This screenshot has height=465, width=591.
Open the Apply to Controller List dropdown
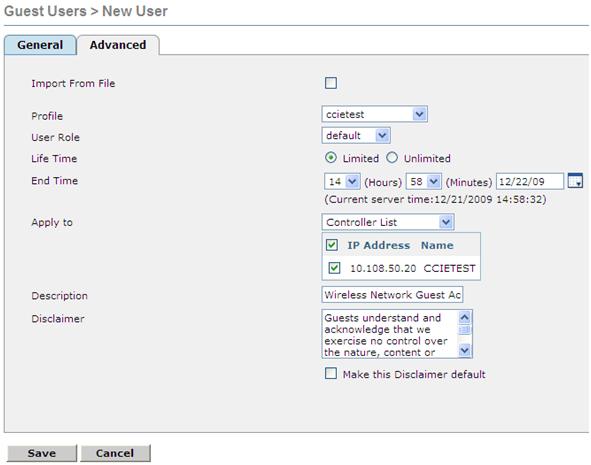click(388, 222)
